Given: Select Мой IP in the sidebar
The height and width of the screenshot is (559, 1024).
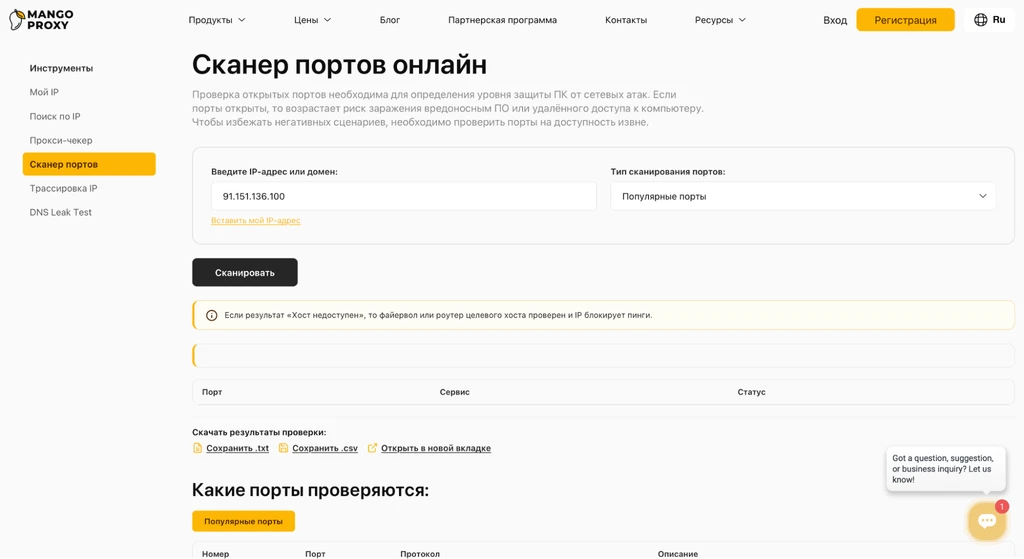Looking at the screenshot, I should coord(44,92).
